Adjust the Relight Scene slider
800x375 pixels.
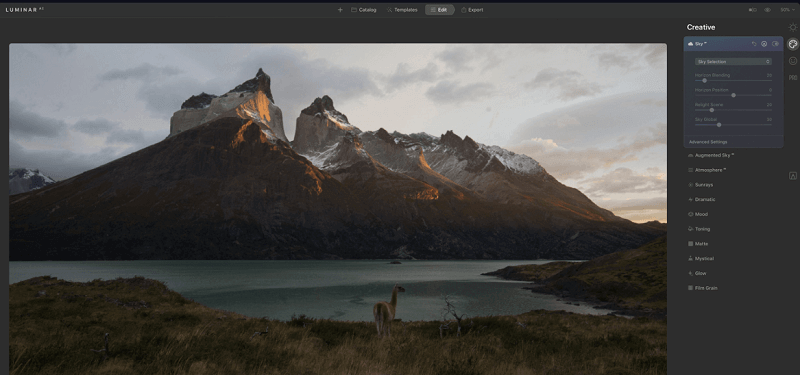tap(733, 110)
